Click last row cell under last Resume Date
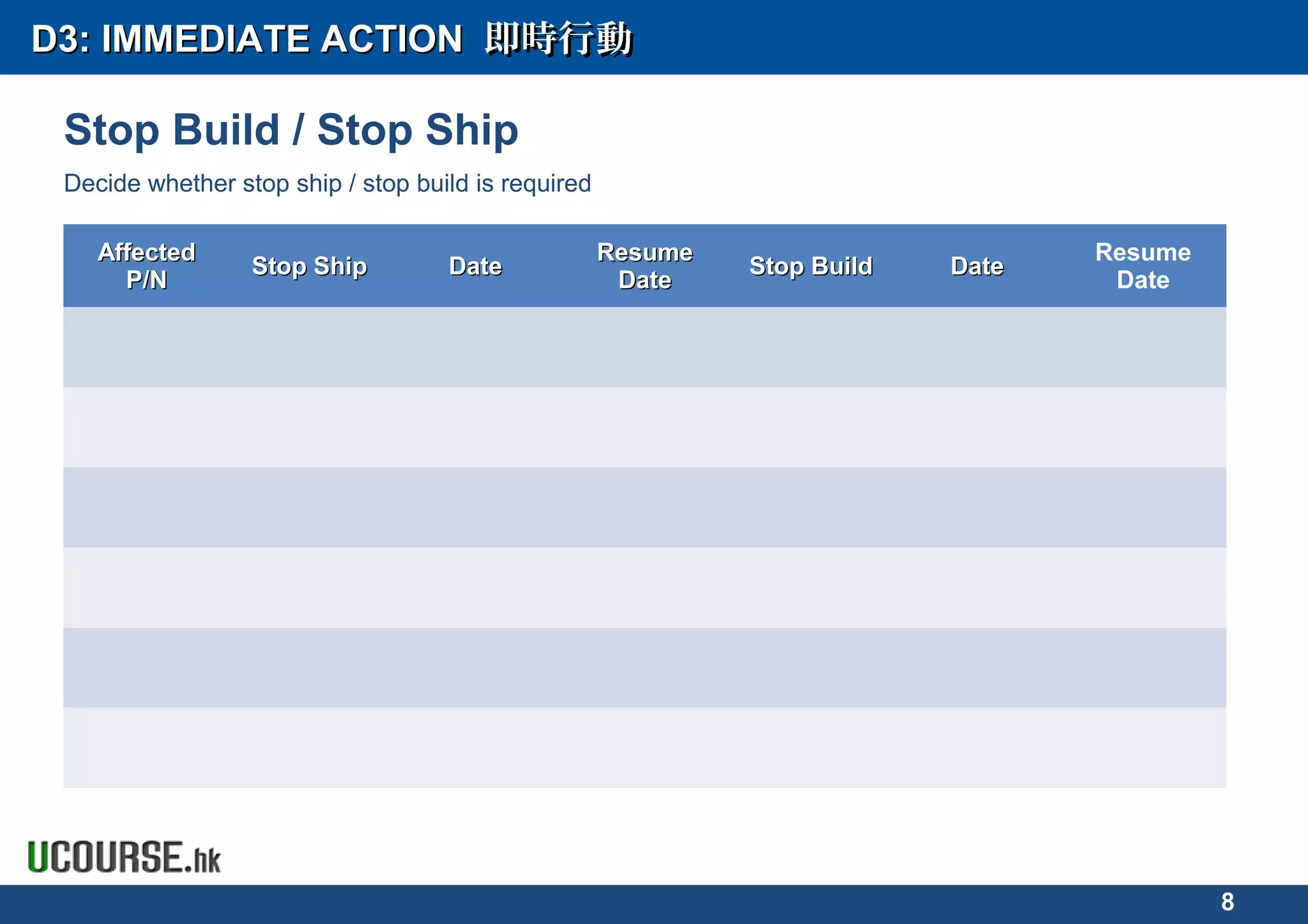The width and height of the screenshot is (1308, 924). click(x=1143, y=748)
